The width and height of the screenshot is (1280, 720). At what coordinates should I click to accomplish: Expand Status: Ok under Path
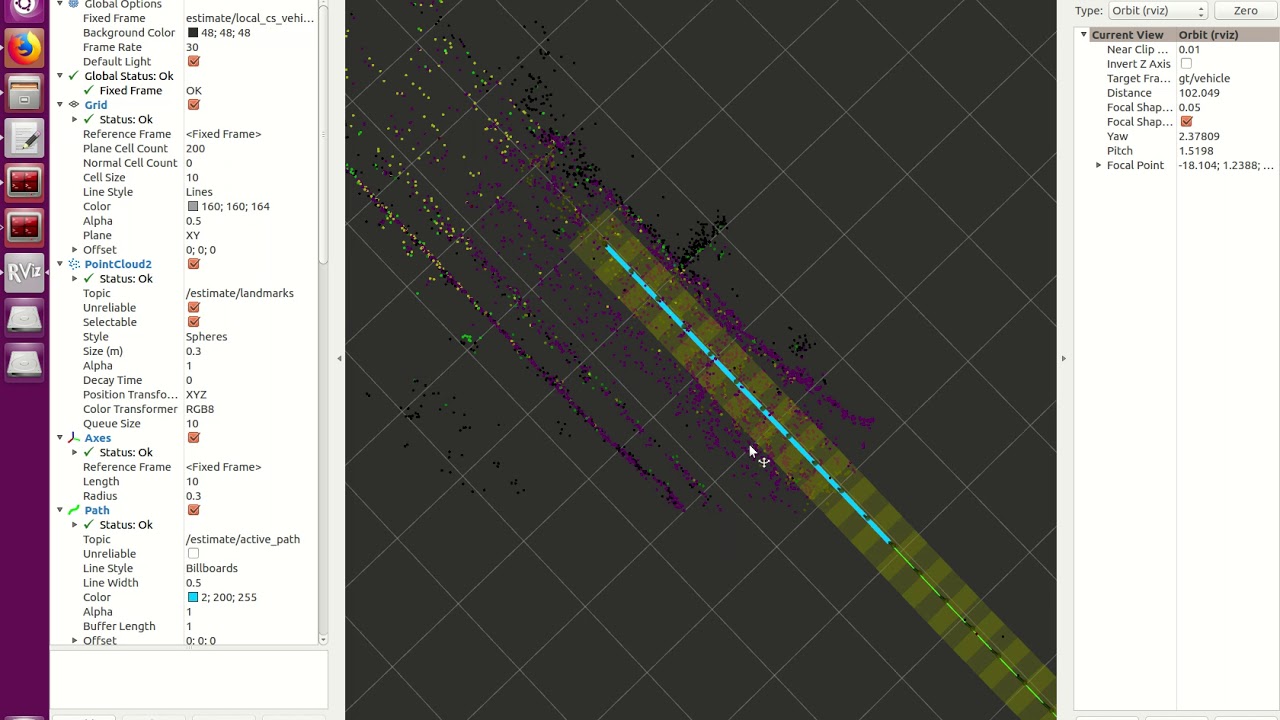(x=75, y=525)
